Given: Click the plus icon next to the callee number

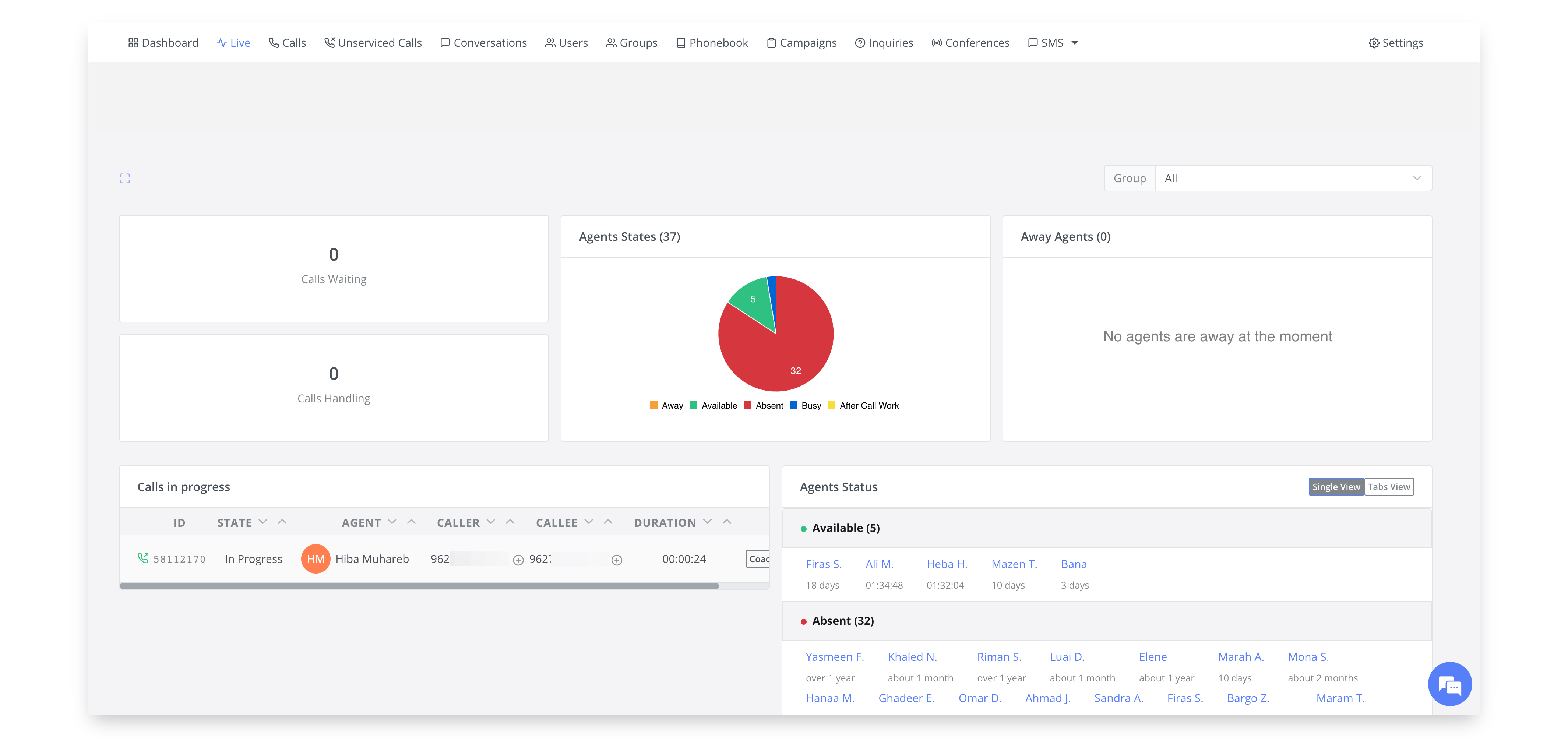Looking at the screenshot, I should pyautogui.click(x=617, y=560).
